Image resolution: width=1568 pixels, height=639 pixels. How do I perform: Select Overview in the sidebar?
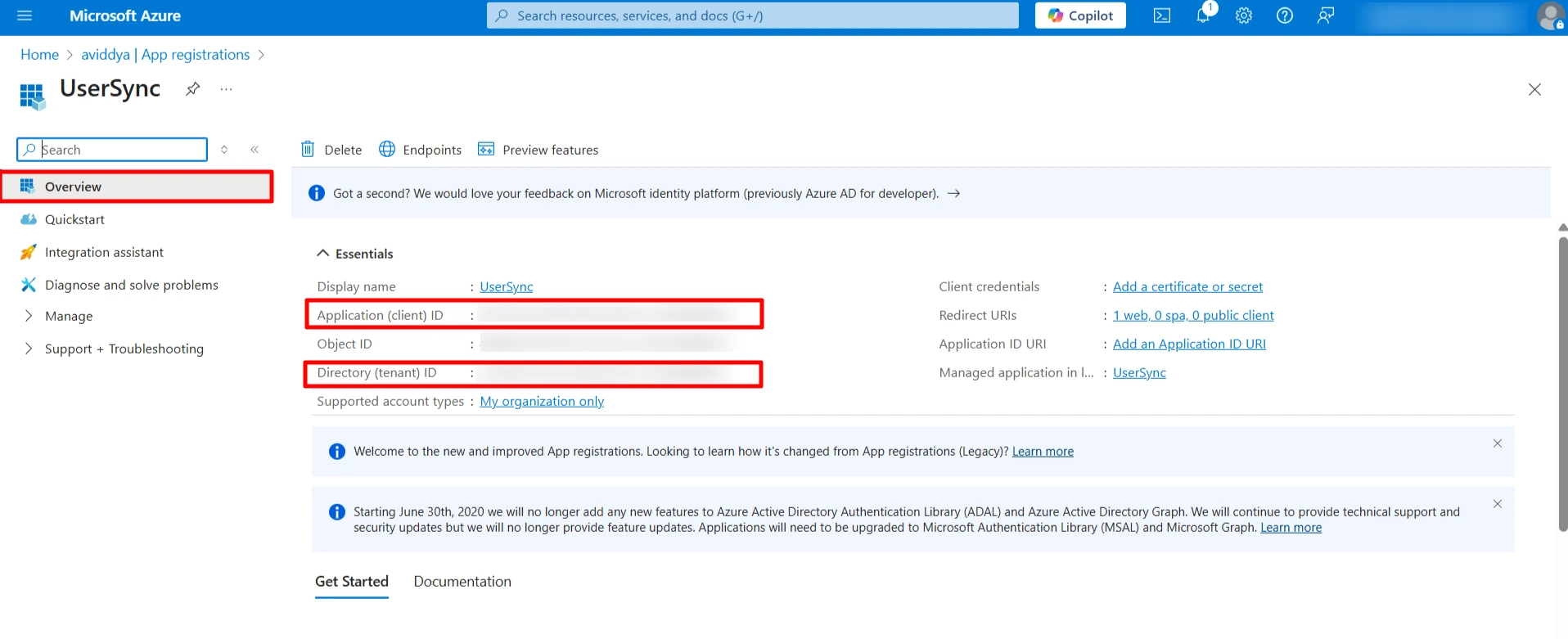pos(137,187)
